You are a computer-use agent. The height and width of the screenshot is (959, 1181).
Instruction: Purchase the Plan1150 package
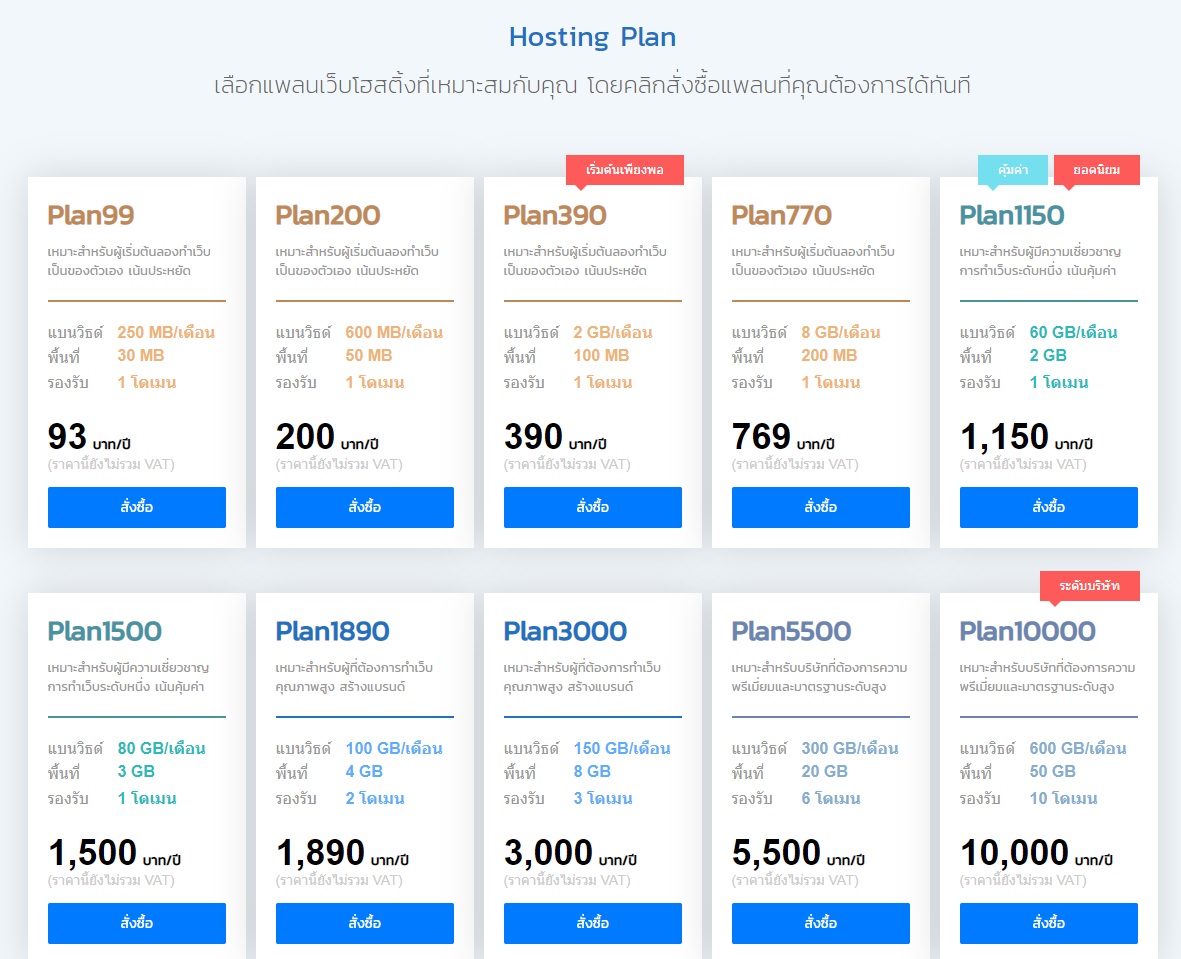1048,507
